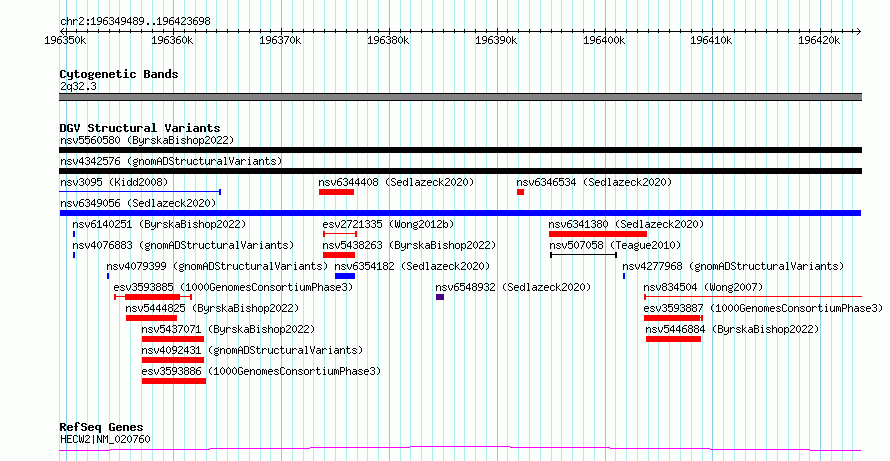Click the nsv4277968 (gnomADStructuralVariants) label
Image resolution: width=890 pixels, height=461 pixels.
coord(733,266)
